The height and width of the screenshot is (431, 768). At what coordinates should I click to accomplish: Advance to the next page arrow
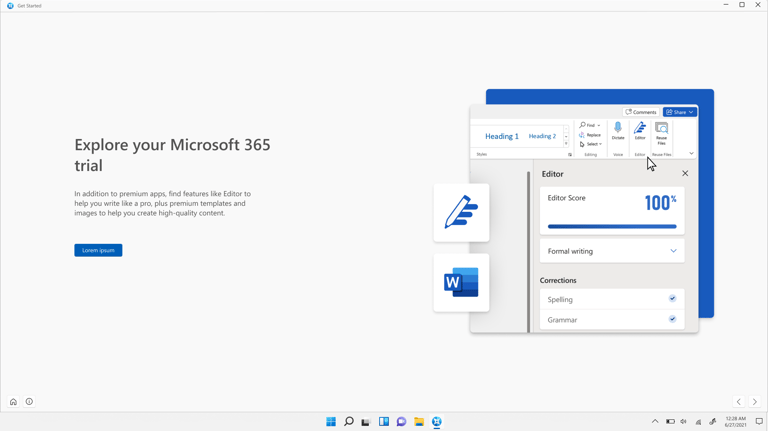755,402
